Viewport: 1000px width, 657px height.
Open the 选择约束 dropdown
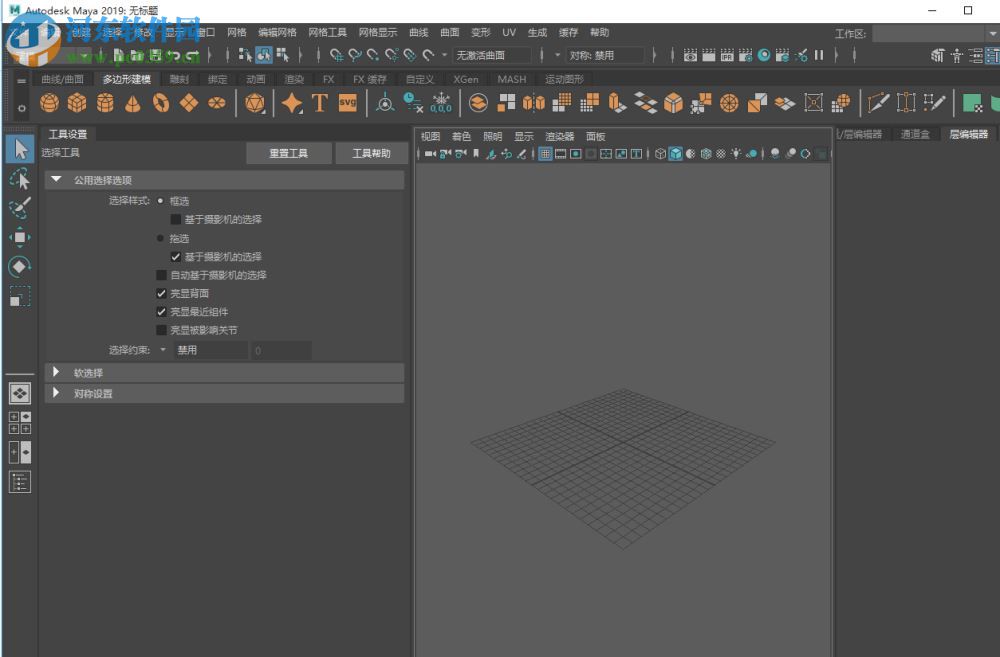[204, 351]
